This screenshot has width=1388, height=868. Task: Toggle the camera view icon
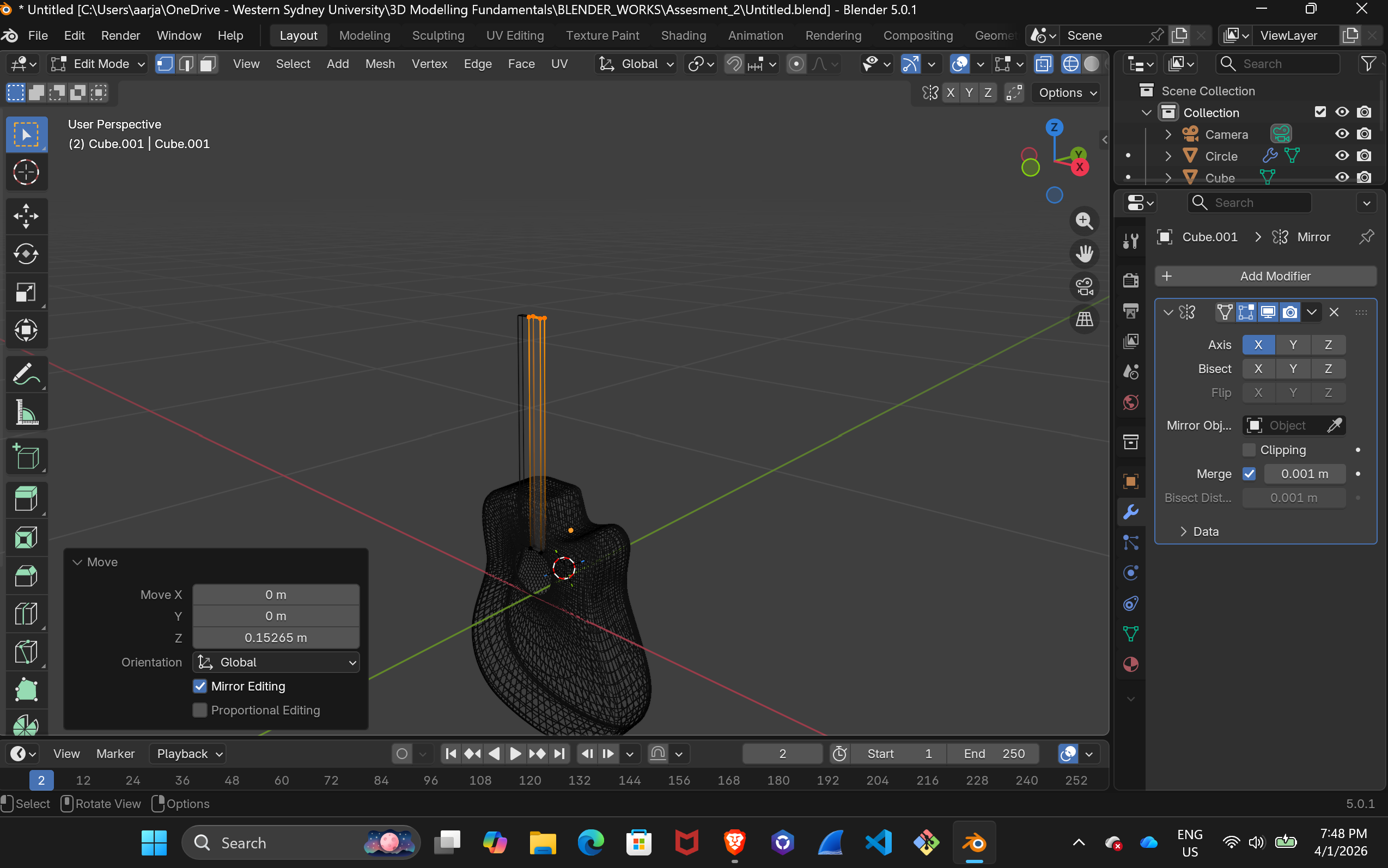click(x=1084, y=286)
